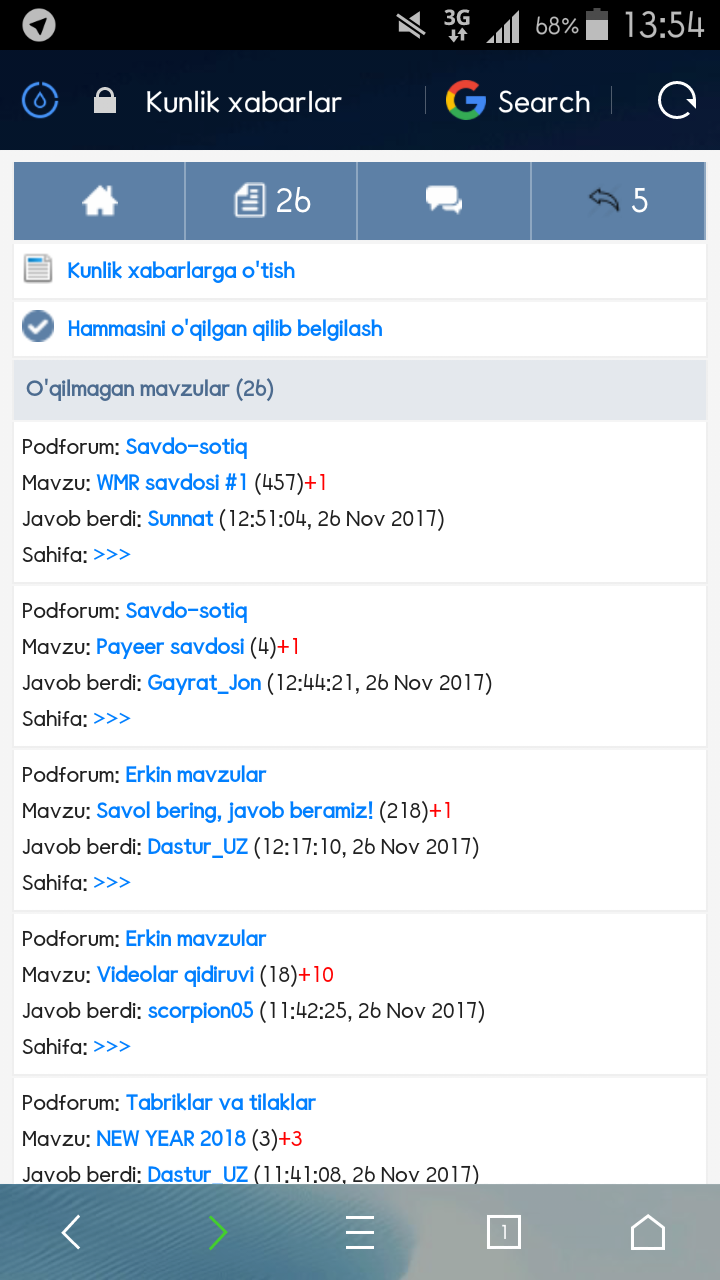Open the browser tabs switcher
720x1280 pixels.
[x=504, y=1233]
